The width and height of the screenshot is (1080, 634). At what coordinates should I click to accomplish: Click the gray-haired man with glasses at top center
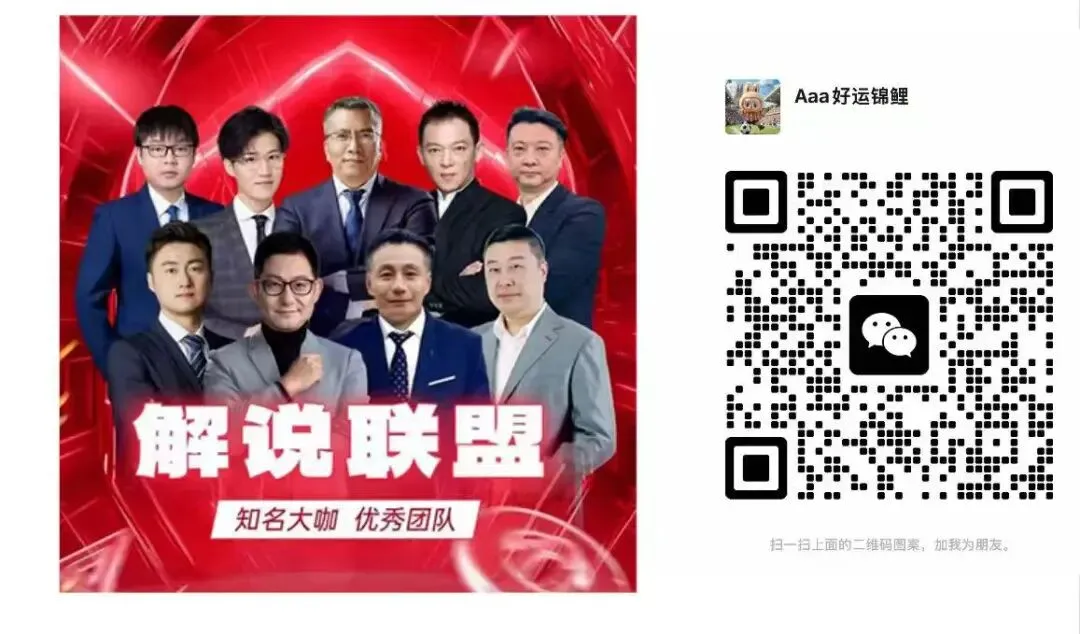click(353, 186)
